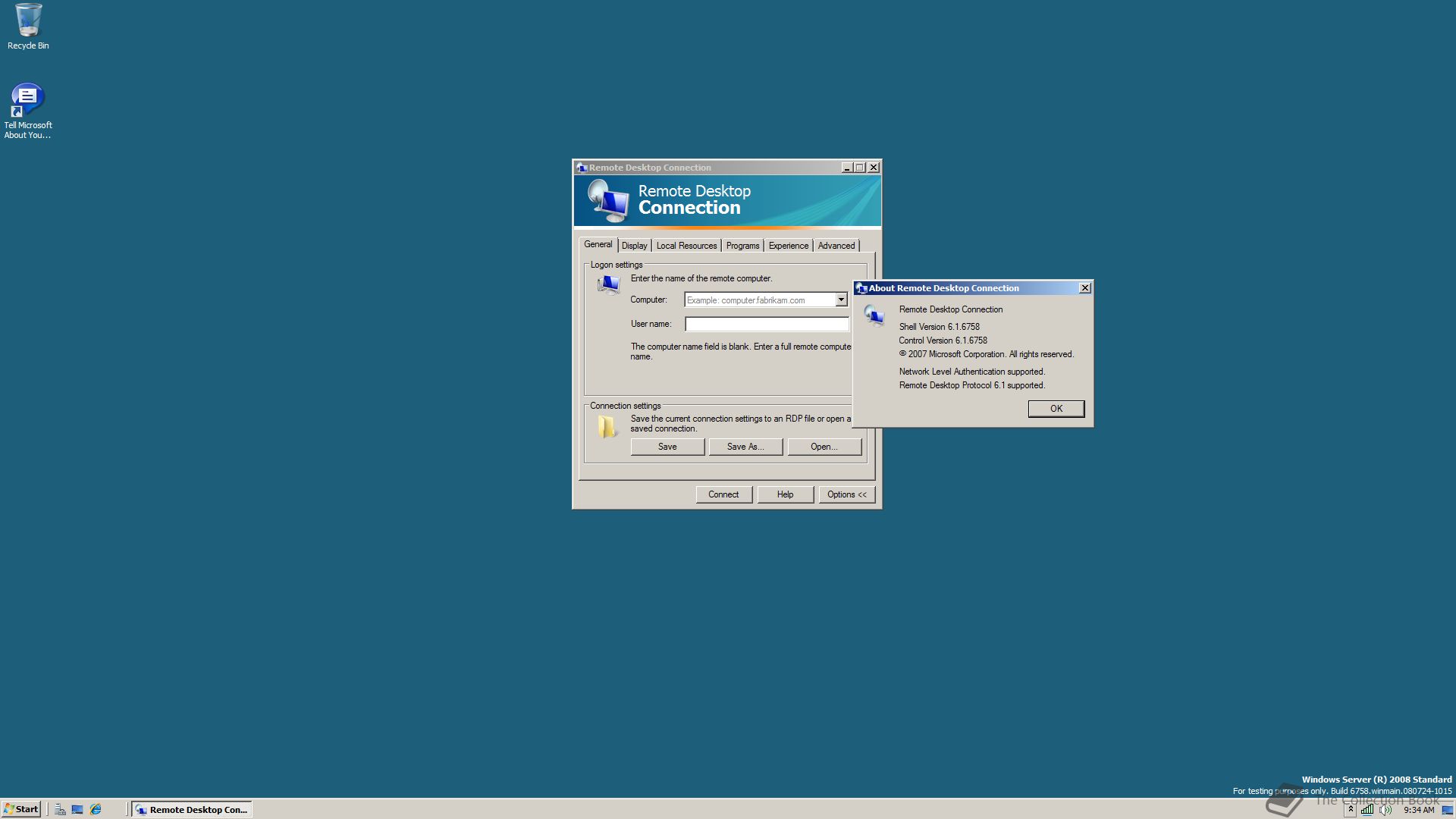Click the User name input field
This screenshot has height=819, width=1456.
767,324
